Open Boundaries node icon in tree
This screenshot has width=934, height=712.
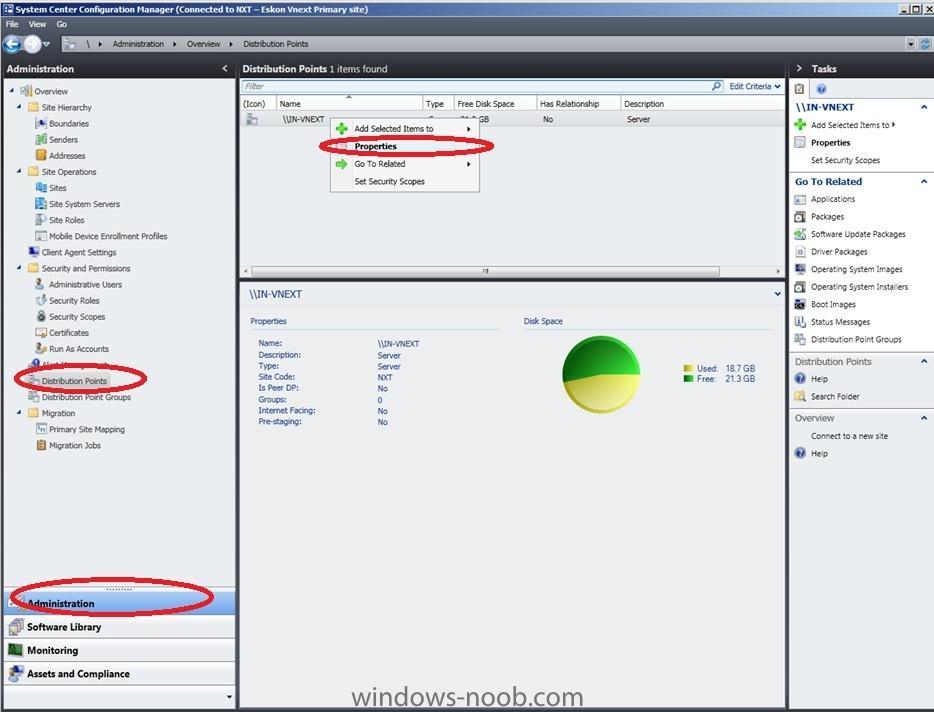pos(41,123)
